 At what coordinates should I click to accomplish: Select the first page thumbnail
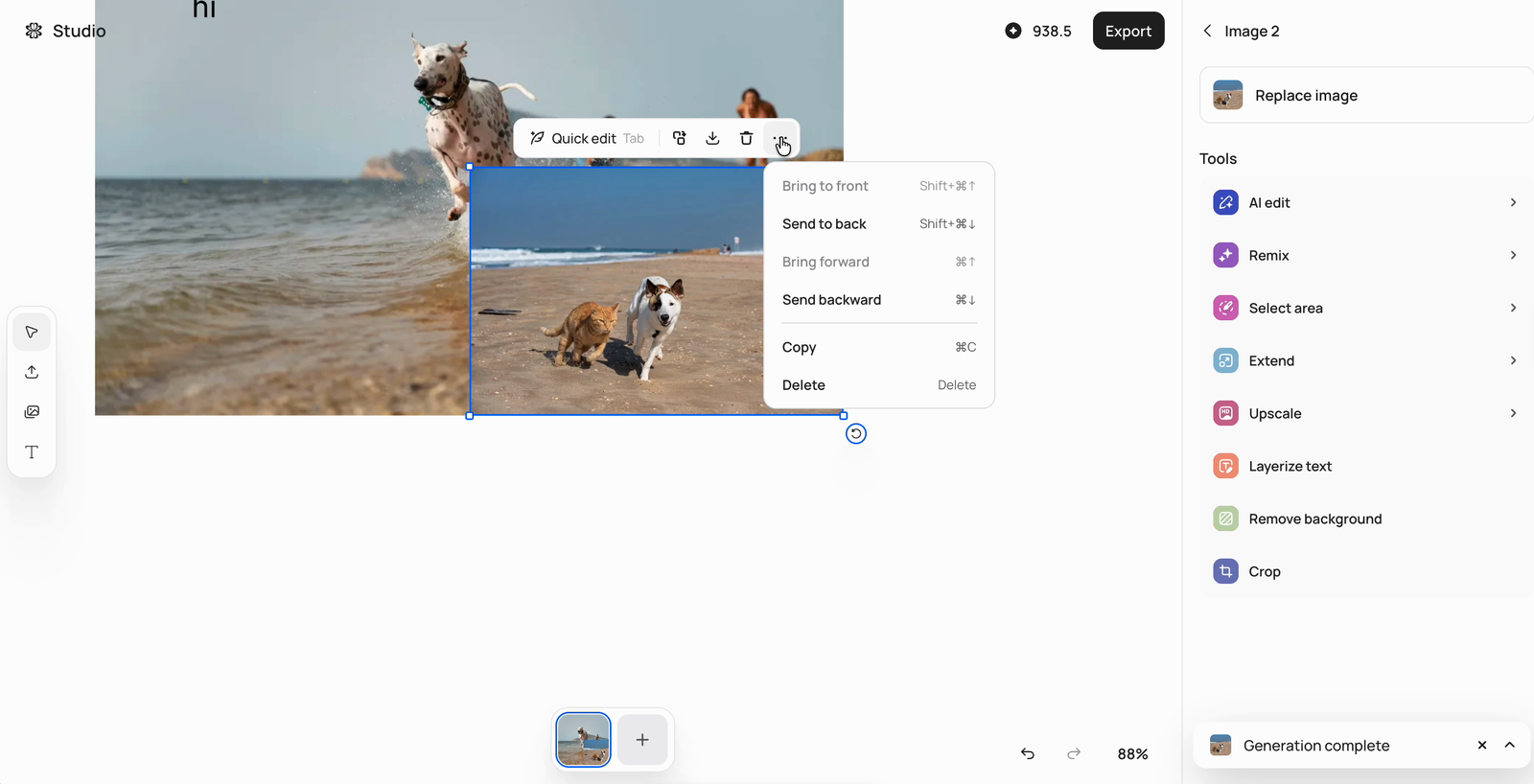coord(583,740)
